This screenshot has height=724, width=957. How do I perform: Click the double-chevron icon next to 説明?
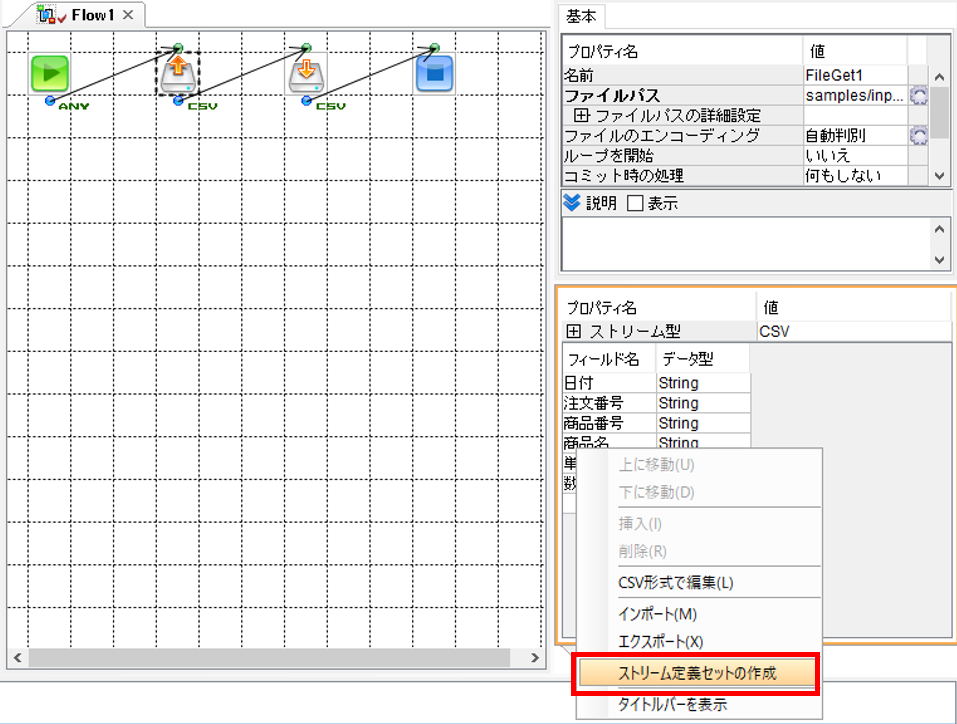click(x=572, y=203)
